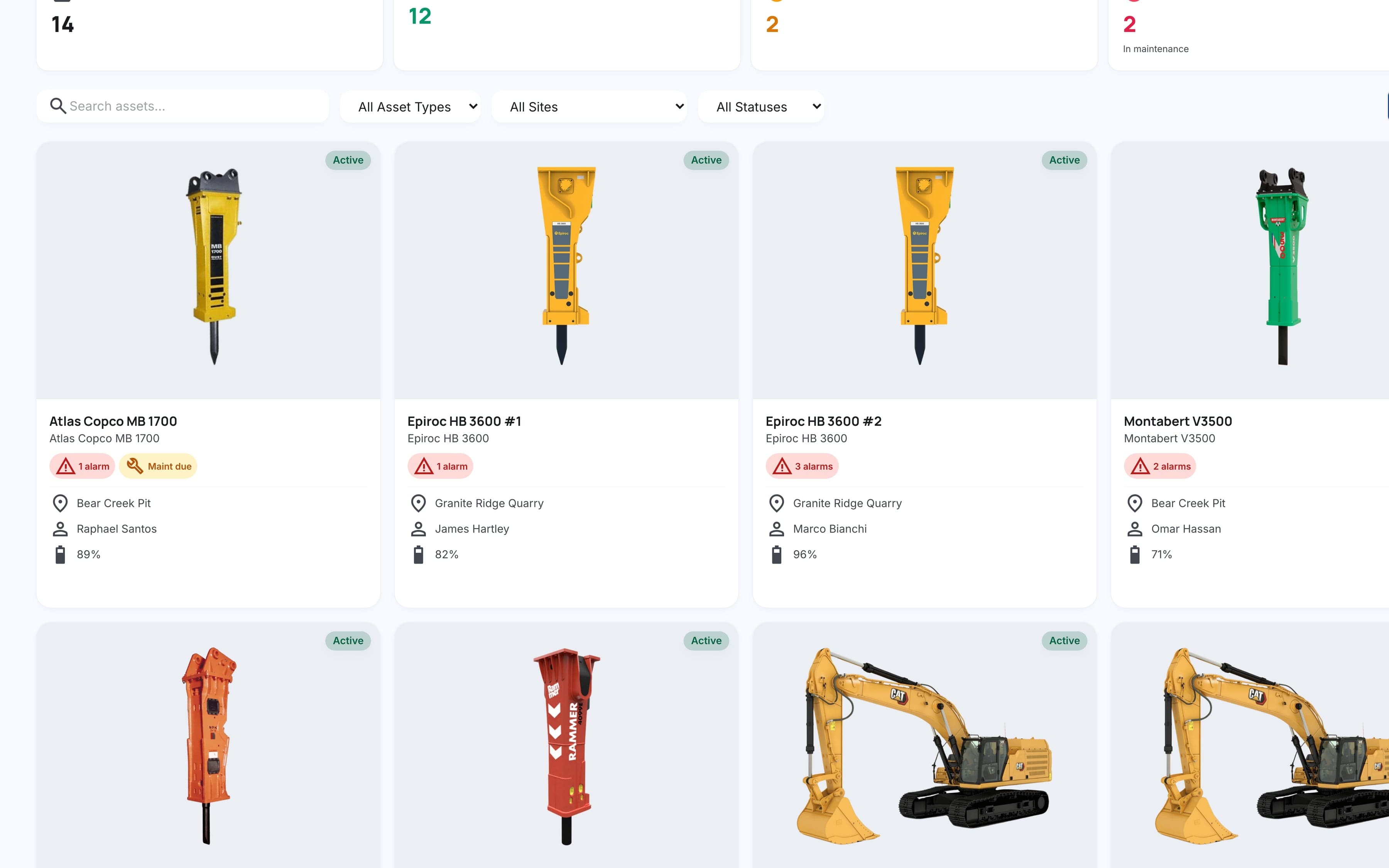Click location pin icon on Epiroc HB 3600 #2 card
The image size is (1389, 868).
[777, 503]
